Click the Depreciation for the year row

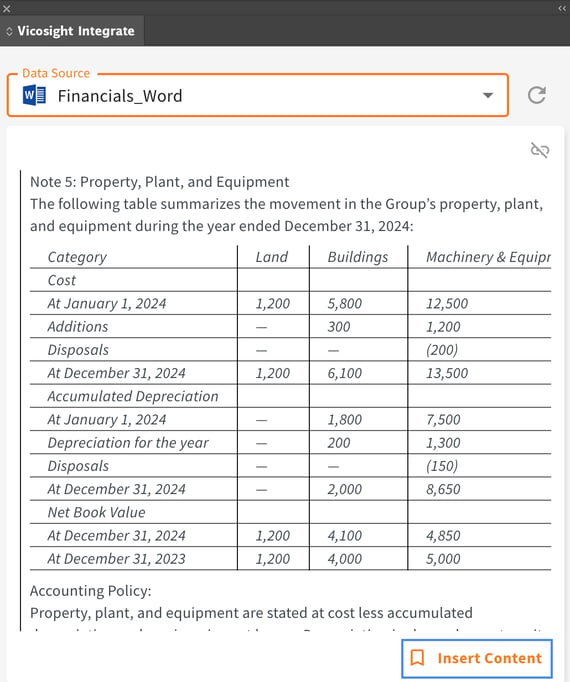point(290,443)
